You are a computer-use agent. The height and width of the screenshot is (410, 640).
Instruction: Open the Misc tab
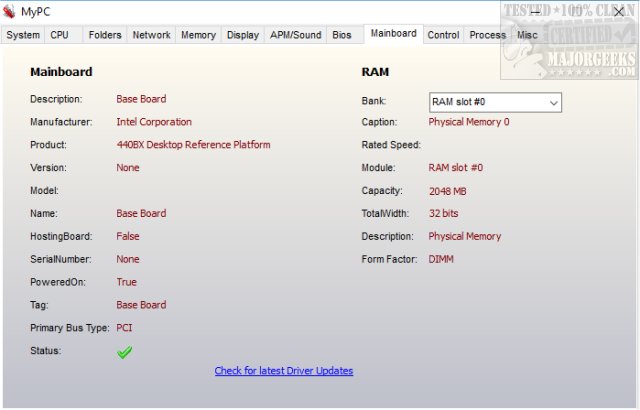pos(527,35)
